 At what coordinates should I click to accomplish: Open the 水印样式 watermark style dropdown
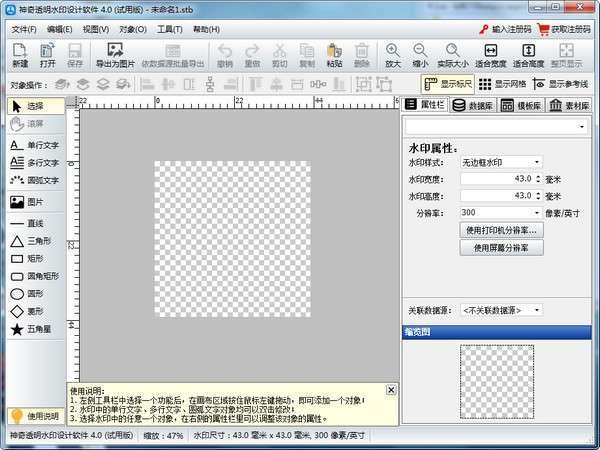pyautogui.click(x=500, y=162)
